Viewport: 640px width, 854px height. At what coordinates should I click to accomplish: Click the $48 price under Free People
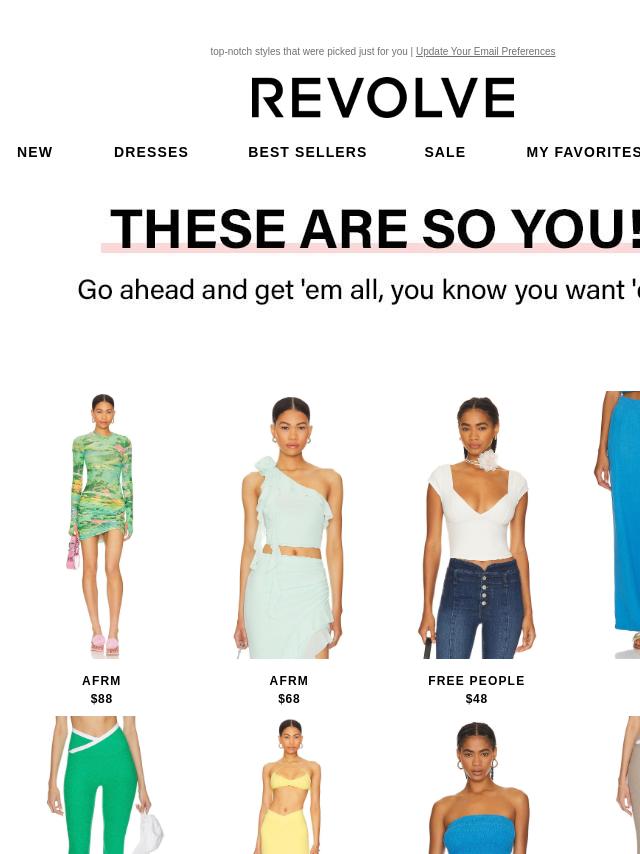point(477,699)
